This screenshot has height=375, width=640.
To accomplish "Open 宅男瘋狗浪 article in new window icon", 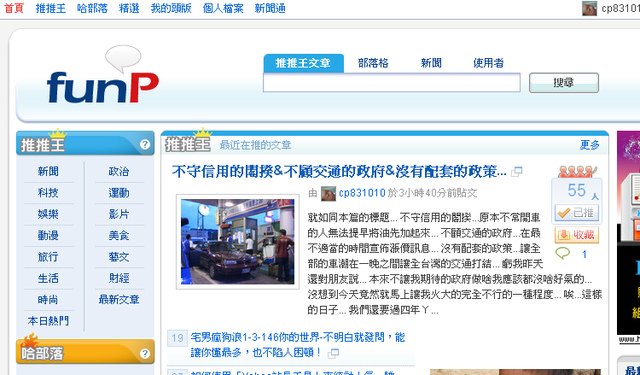I will [x=333, y=353].
